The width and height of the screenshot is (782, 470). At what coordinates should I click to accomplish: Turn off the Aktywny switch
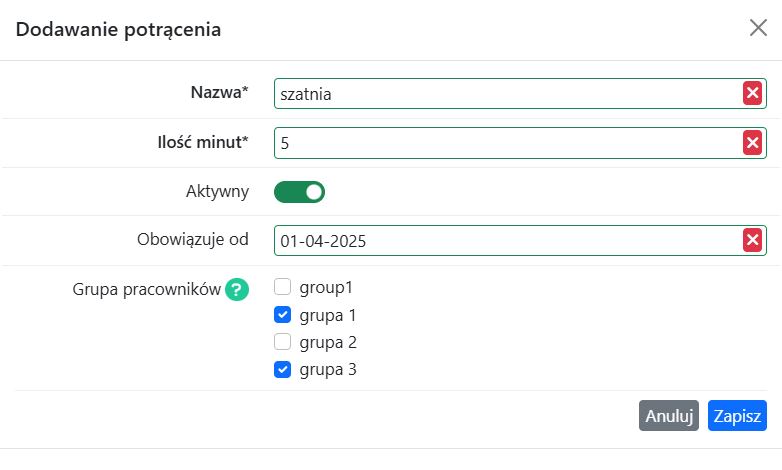pyautogui.click(x=300, y=191)
